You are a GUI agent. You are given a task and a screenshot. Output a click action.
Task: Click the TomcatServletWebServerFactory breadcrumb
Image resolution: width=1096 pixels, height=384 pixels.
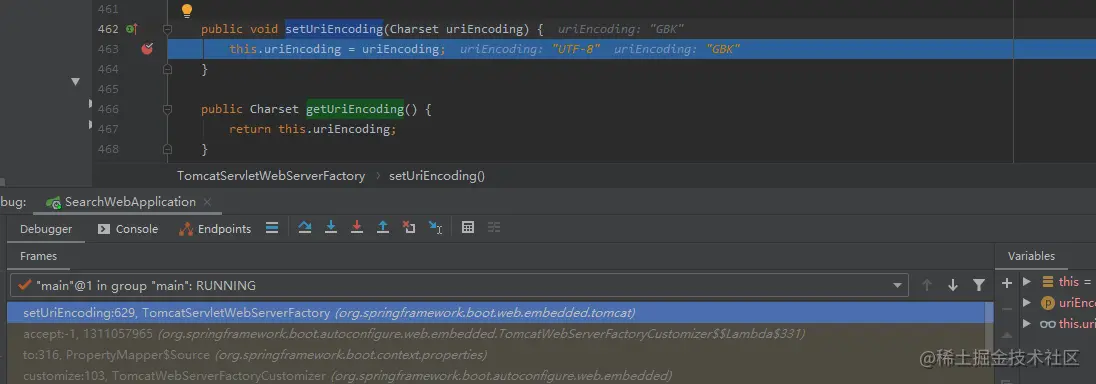click(x=271, y=176)
